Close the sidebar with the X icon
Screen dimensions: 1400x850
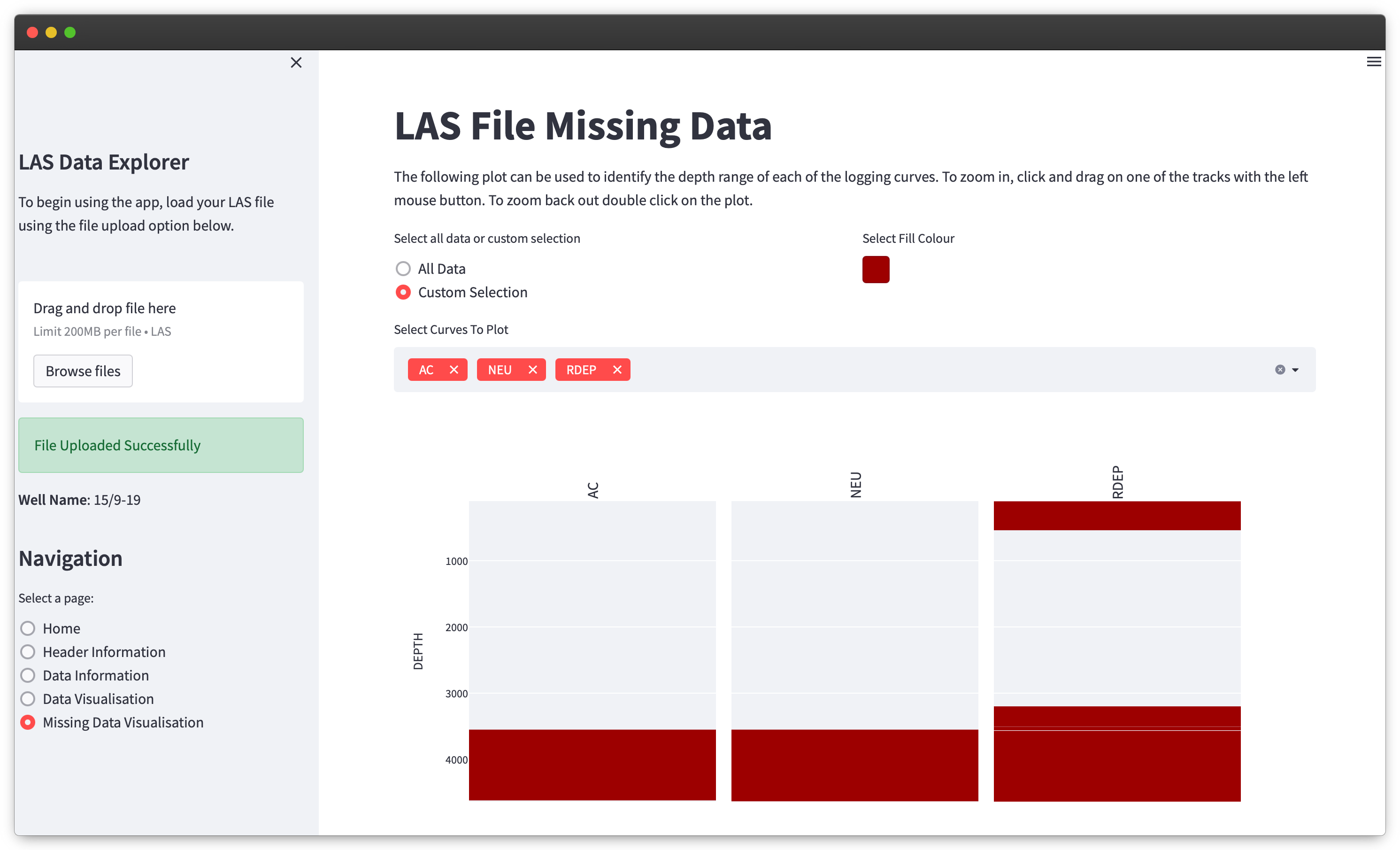296,62
